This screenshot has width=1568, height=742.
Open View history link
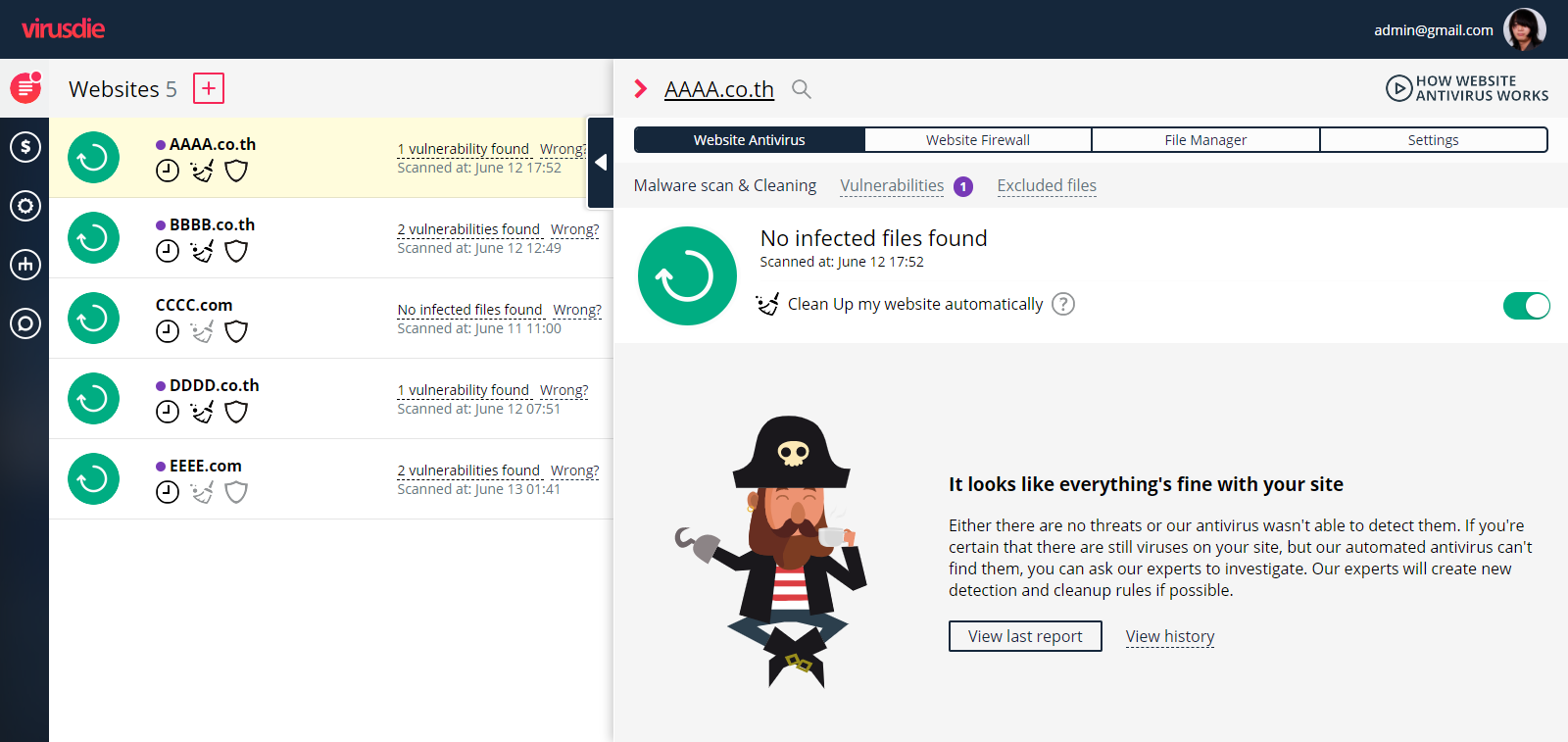click(x=1170, y=636)
